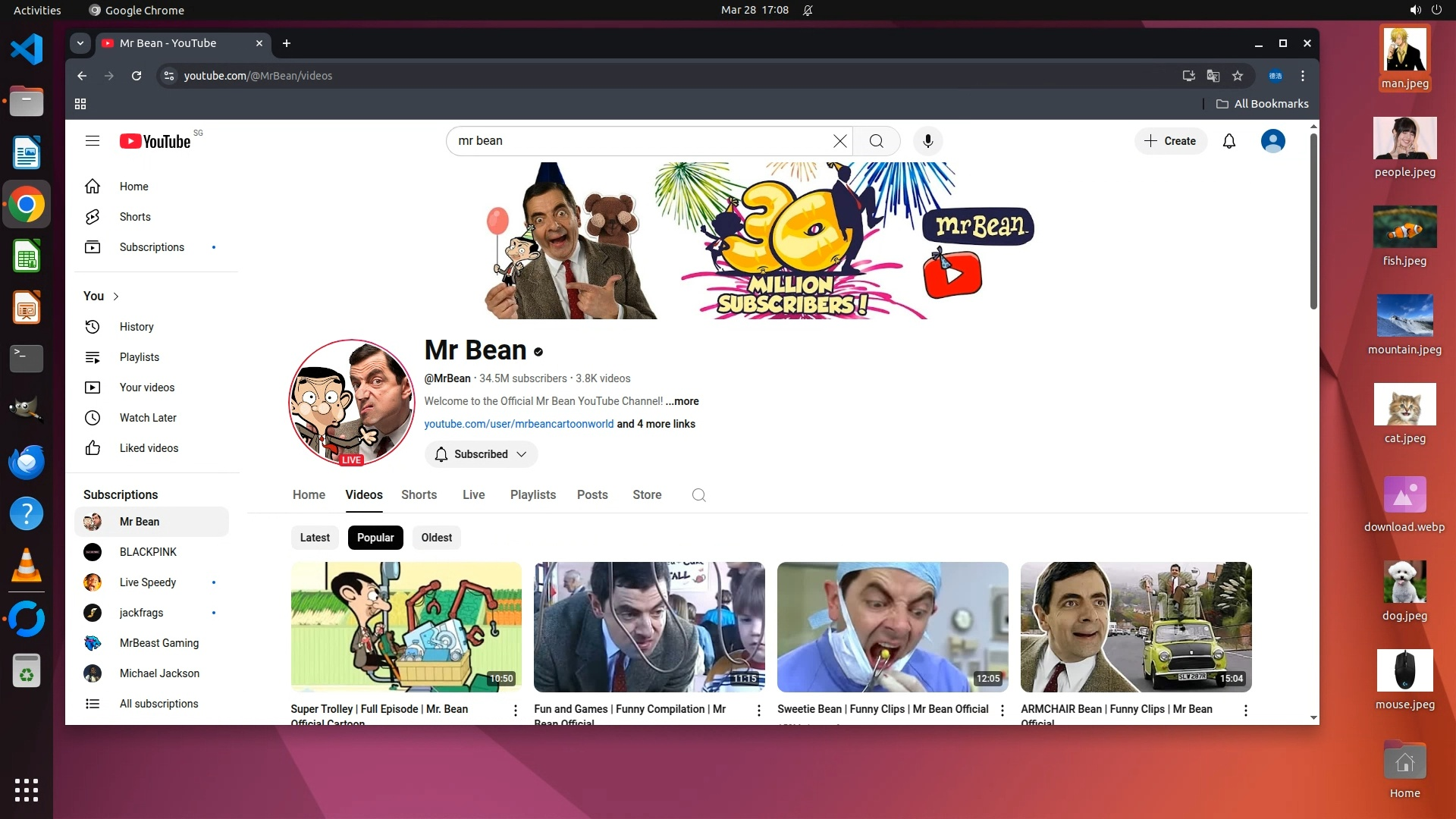Open the Subscribed notification dropdown
The width and height of the screenshot is (1456, 819).
coord(481,454)
